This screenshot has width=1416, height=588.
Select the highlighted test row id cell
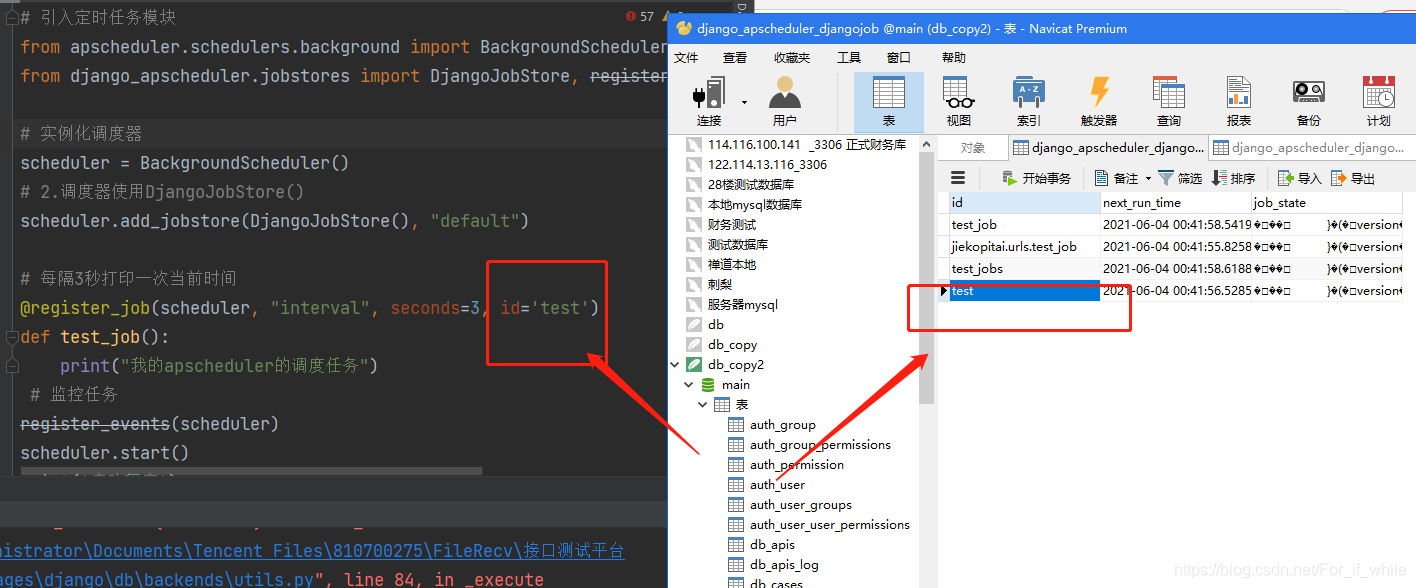coord(1024,291)
